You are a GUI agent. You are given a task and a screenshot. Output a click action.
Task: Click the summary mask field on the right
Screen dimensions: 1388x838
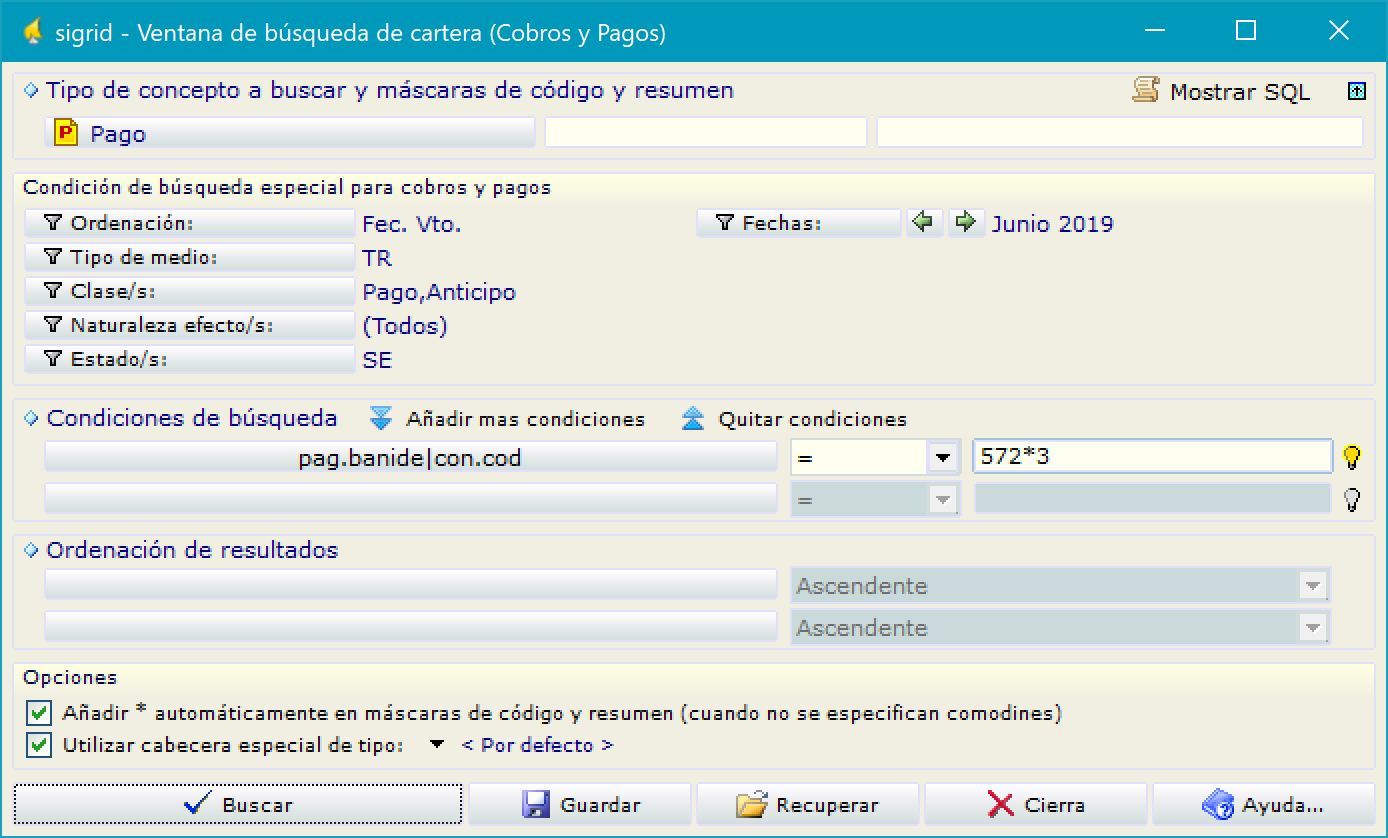coord(1120,133)
